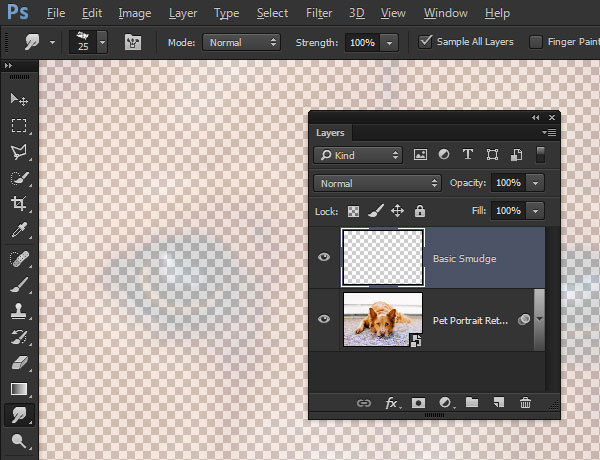Select the Smudge tool in toolbox
This screenshot has width=600, height=460.
(19, 415)
